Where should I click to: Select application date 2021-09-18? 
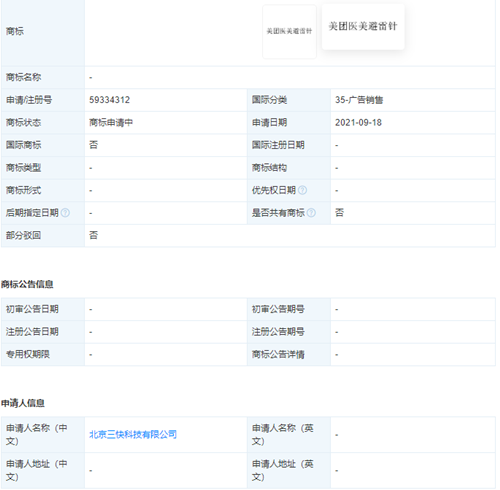pos(358,123)
